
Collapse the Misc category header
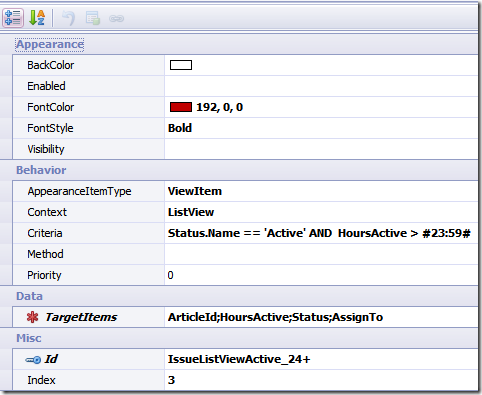(29, 338)
